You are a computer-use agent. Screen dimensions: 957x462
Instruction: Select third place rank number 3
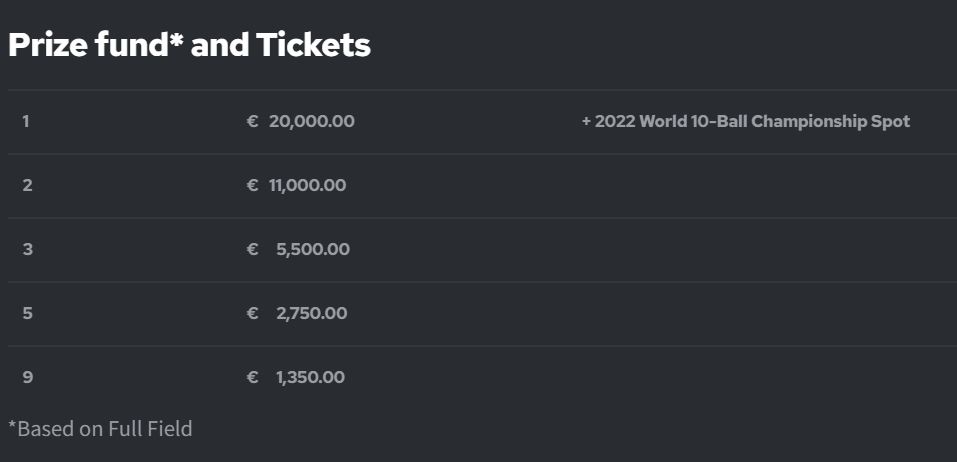pyautogui.click(x=27, y=250)
